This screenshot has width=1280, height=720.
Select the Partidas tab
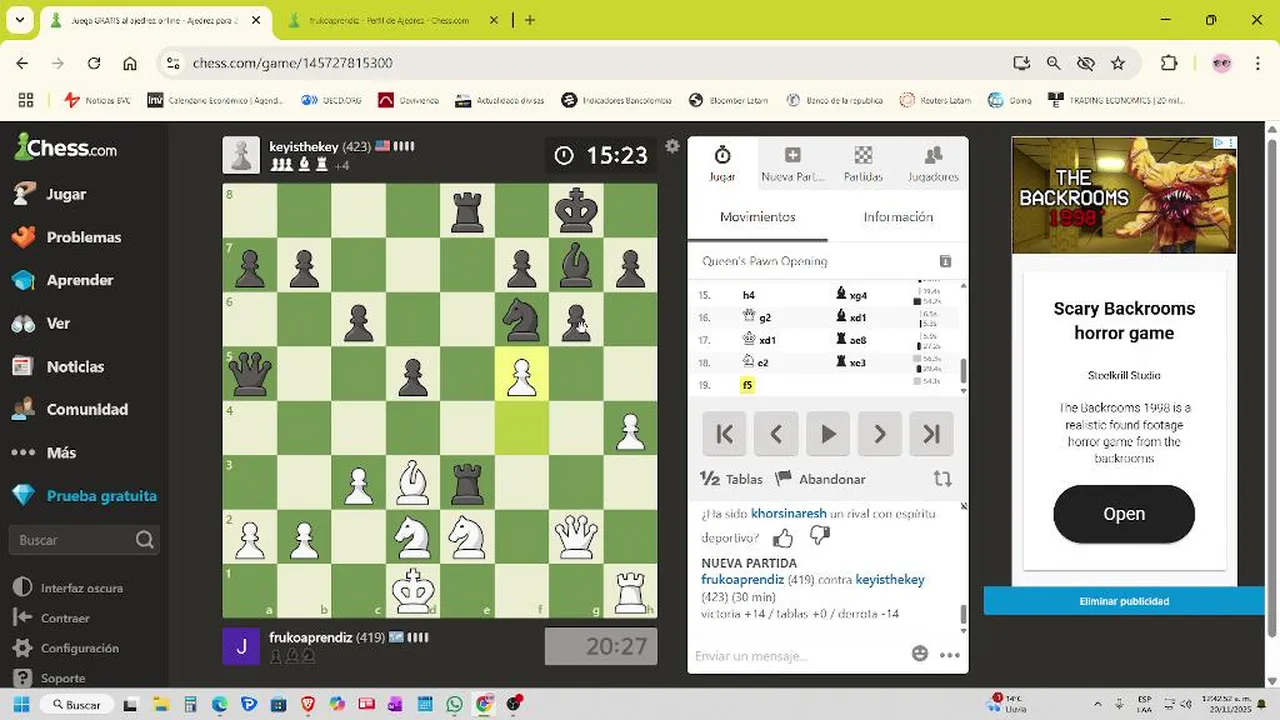[x=863, y=163]
